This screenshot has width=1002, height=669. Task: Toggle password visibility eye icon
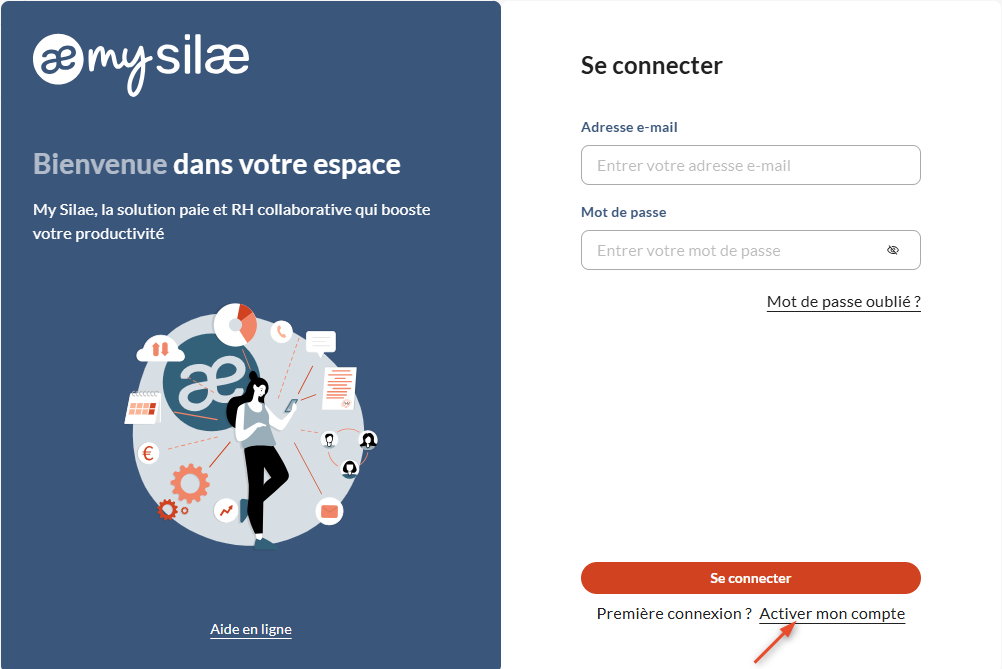(893, 250)
